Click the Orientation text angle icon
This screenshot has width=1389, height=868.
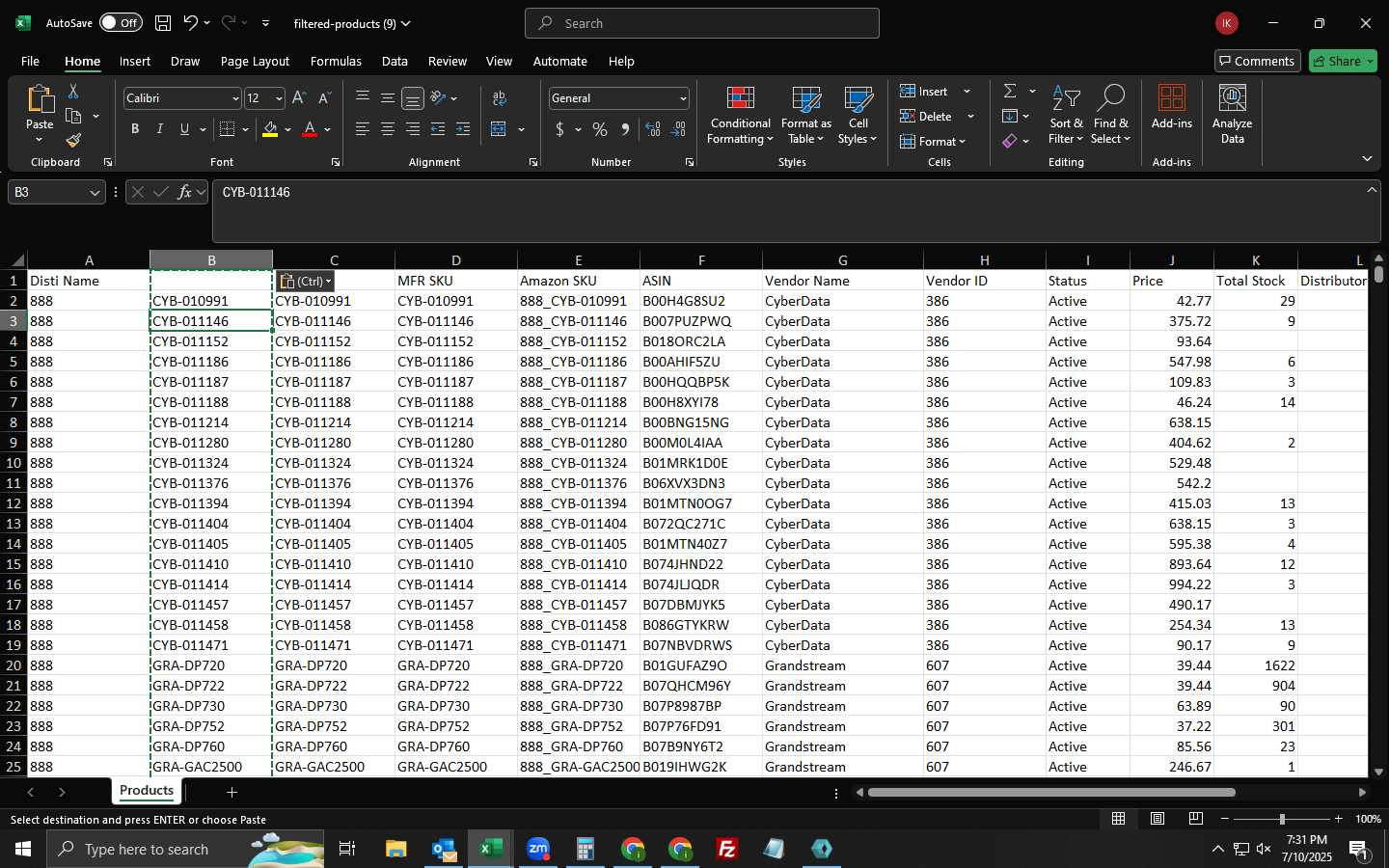coord(438,98)
